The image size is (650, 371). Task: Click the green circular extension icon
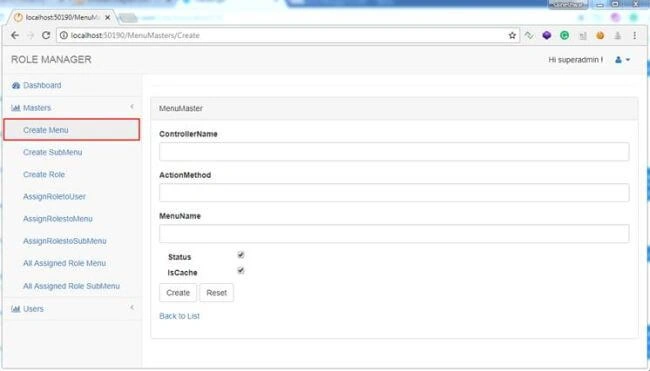[x=564, y=36]
